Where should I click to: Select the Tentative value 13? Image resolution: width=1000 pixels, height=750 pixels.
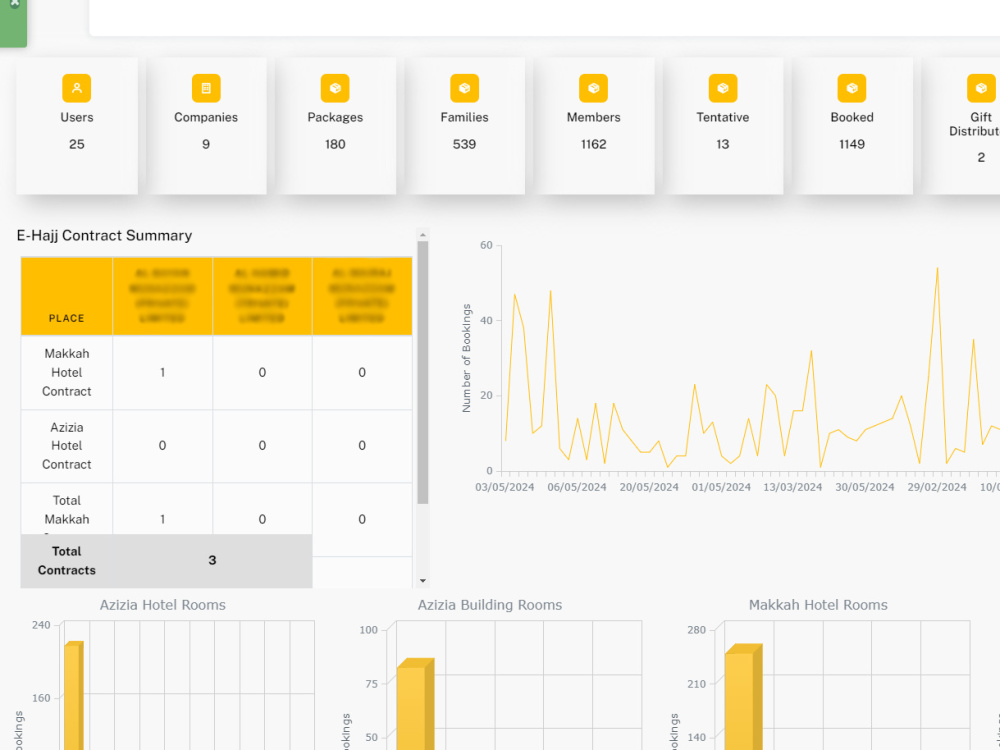[723, 144]
